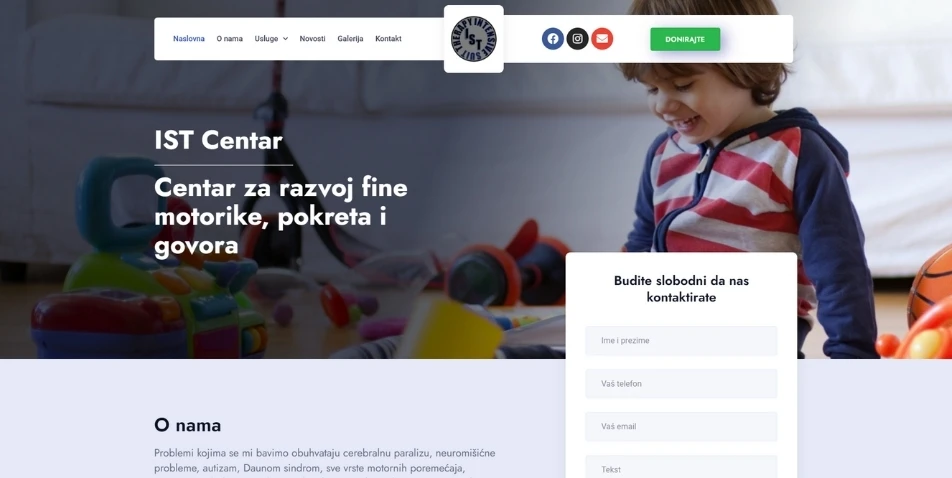Open the Galerija menu item
952x478 pixels.
coord(350,39)
